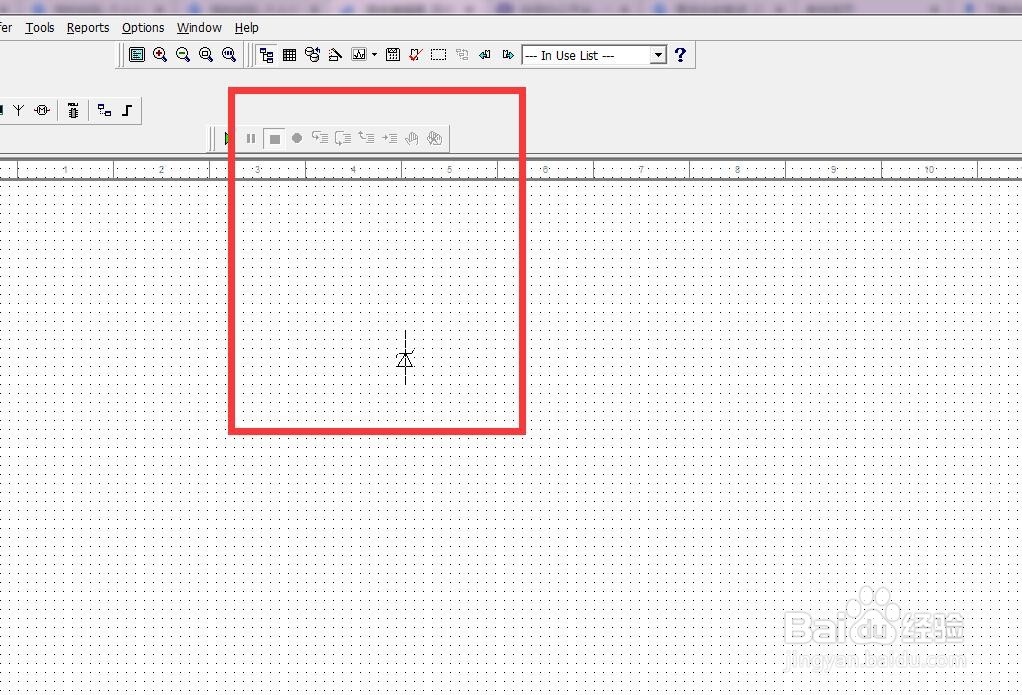This screenshot has height=695, width=1022.
Task: Select the Capture Screen Area icon
Action: (x=439, y=55)
